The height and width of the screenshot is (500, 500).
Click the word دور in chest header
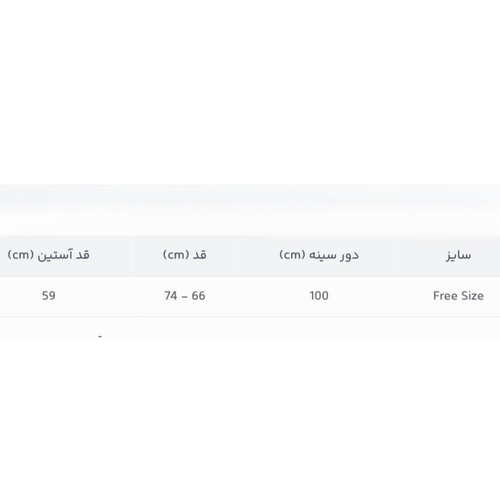(x=349, y=256)
